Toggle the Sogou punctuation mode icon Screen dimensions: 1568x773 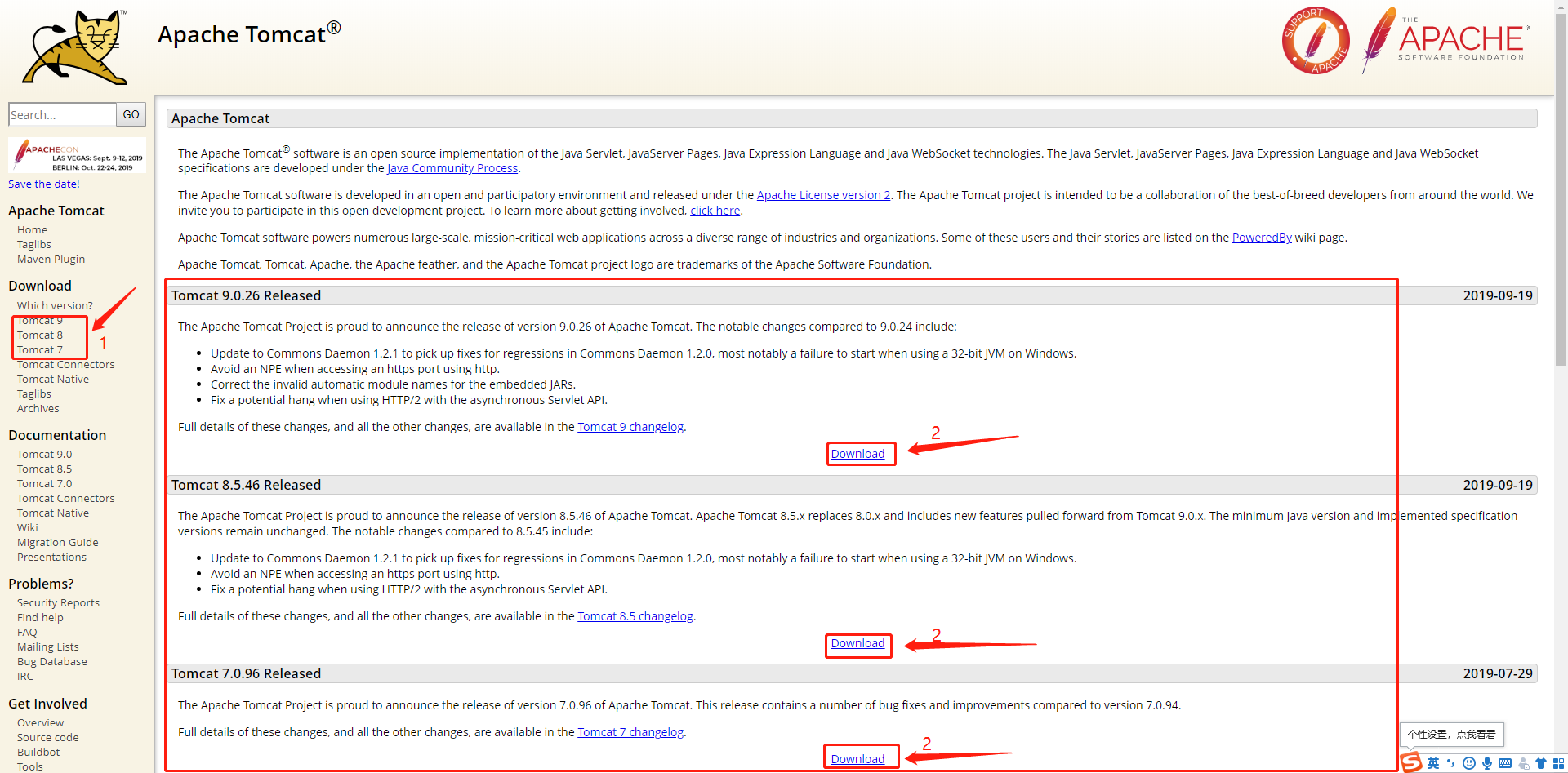(1451, 763)
